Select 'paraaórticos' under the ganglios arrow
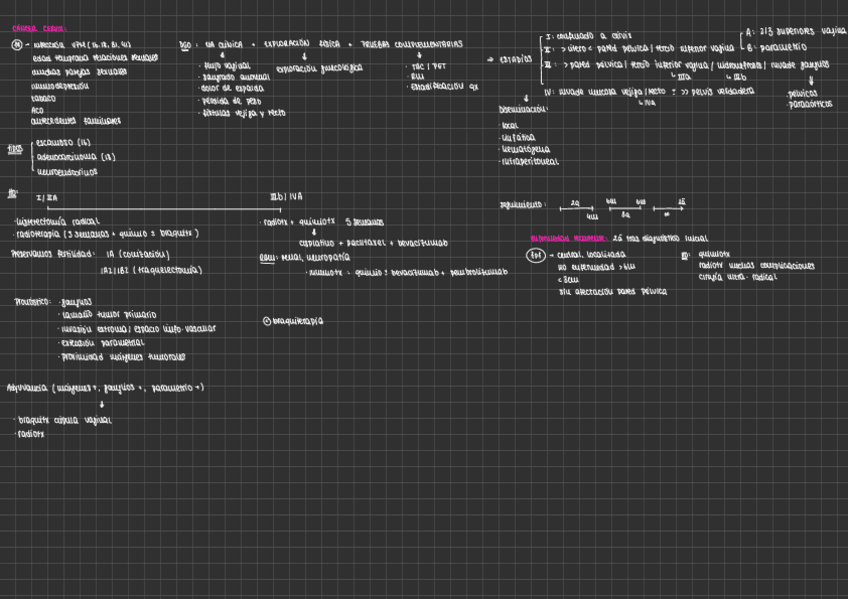 [x=810, y=104]
